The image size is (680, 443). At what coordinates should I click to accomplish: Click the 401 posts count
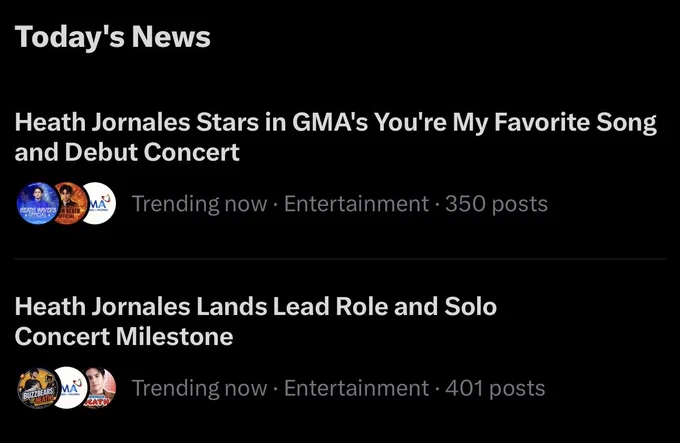coord(495,388)
